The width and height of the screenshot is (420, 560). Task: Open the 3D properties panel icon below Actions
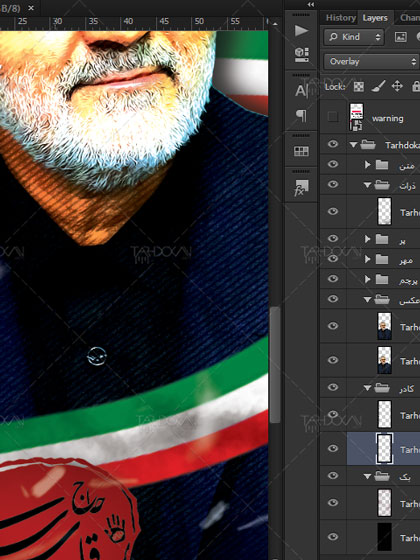click(301, 54)
